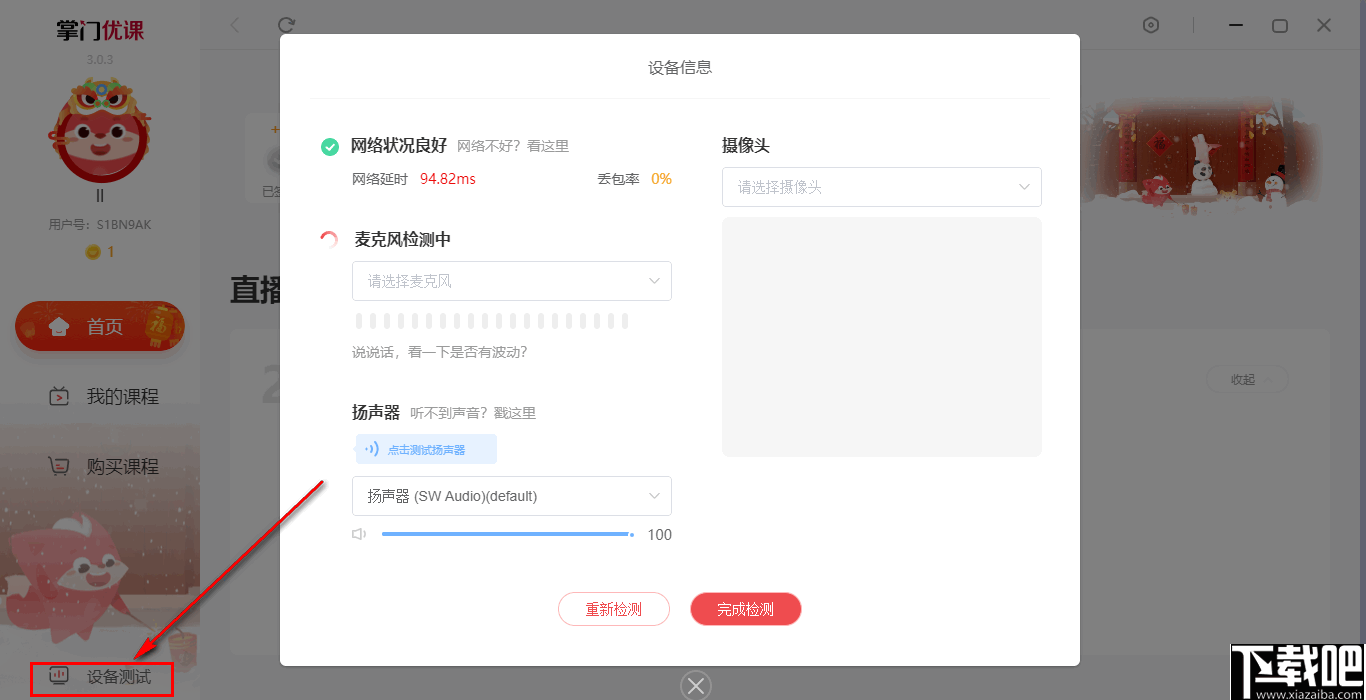
Task: Collapse the panel using the 收起 expander
Action: (1247, 379)
